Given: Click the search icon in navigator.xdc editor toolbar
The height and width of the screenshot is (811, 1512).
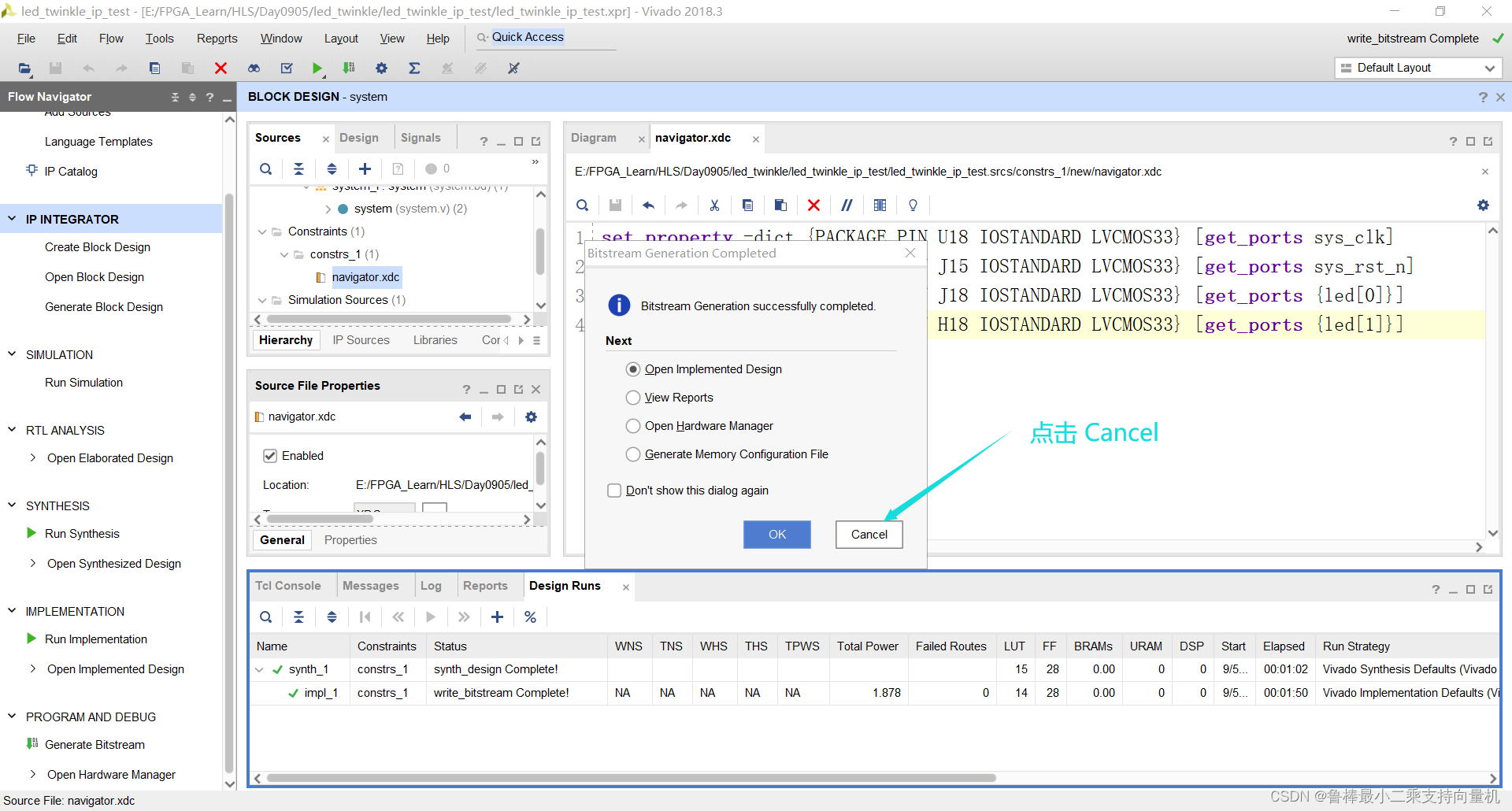Looking at the screenshot, I should tap(582, 206).
